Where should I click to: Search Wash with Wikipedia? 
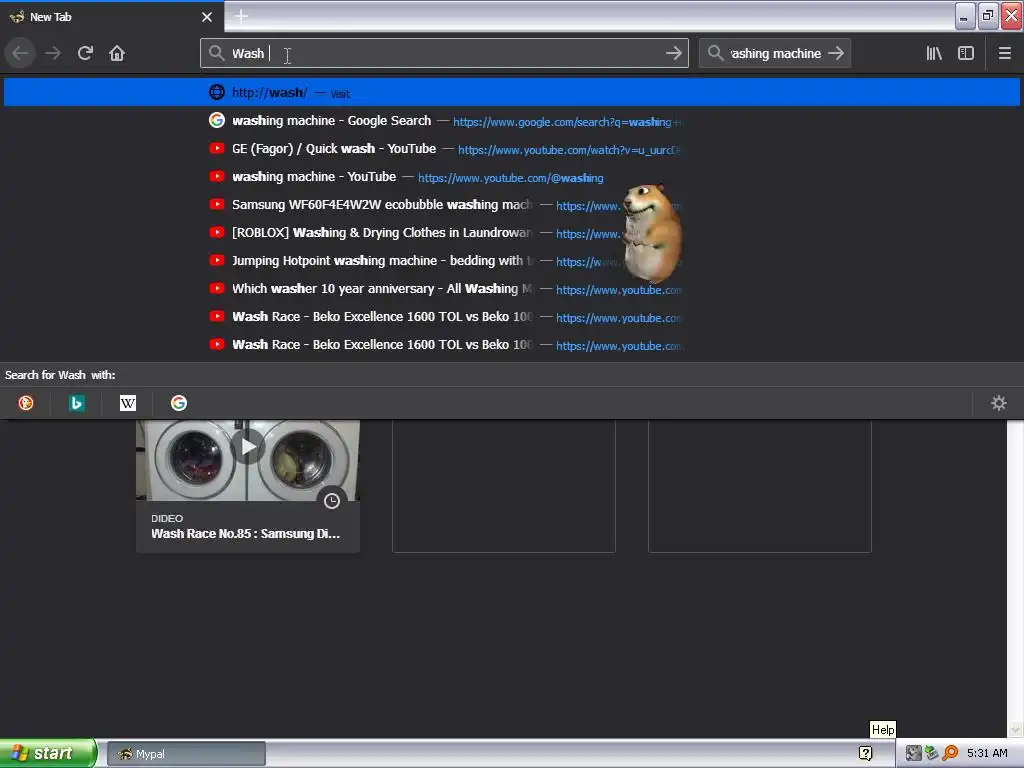(x=128, y=403)
